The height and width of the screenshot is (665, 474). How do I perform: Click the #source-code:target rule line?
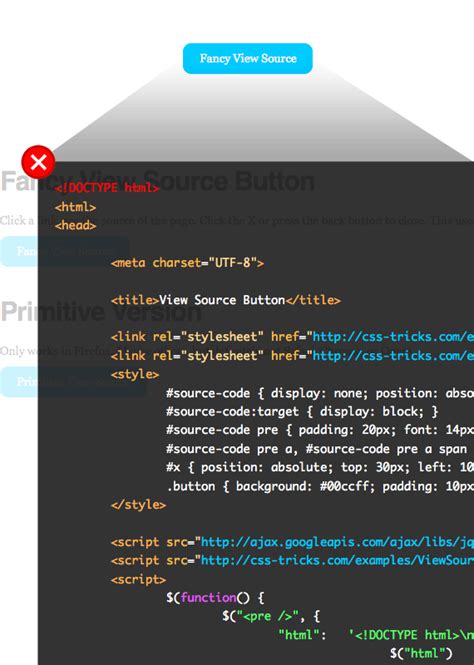[302, 411]
